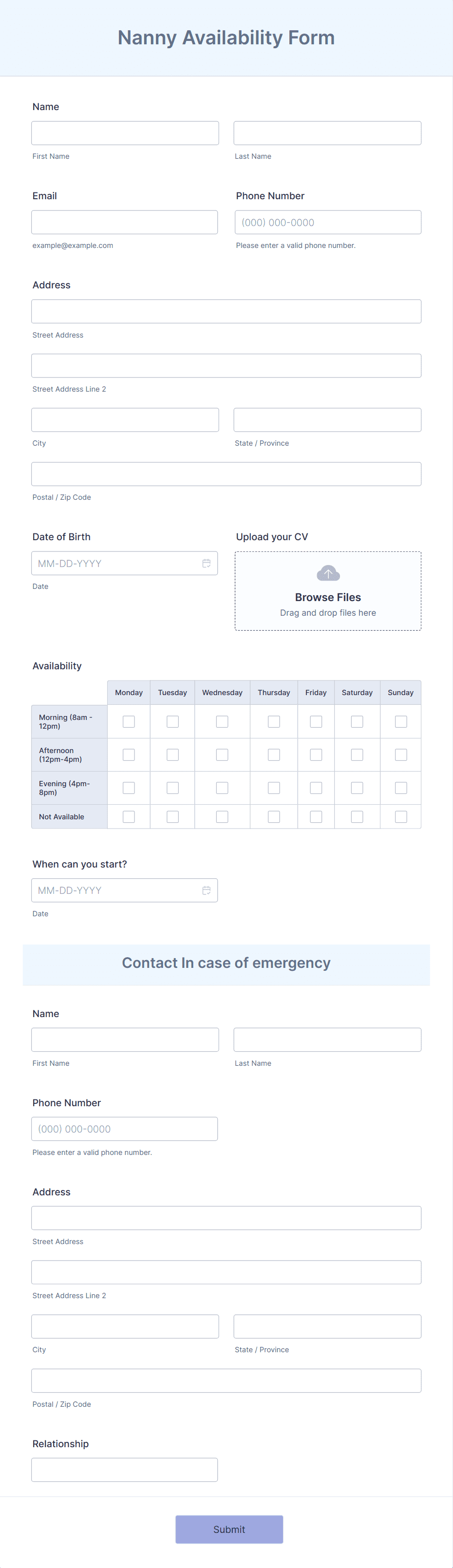Viewport: 453px width, 1568px height.
Task: Check Afternoon availability for Sunday
Action: point(400,755)
